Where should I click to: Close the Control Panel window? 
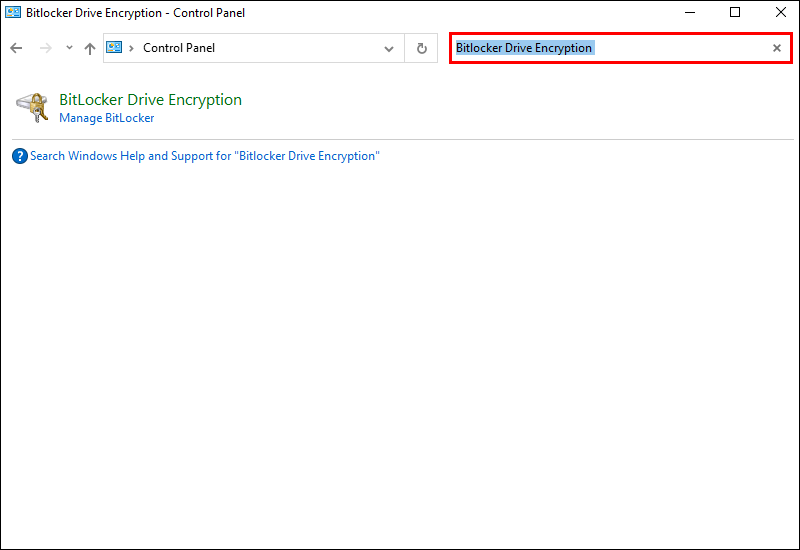(781, 13)
